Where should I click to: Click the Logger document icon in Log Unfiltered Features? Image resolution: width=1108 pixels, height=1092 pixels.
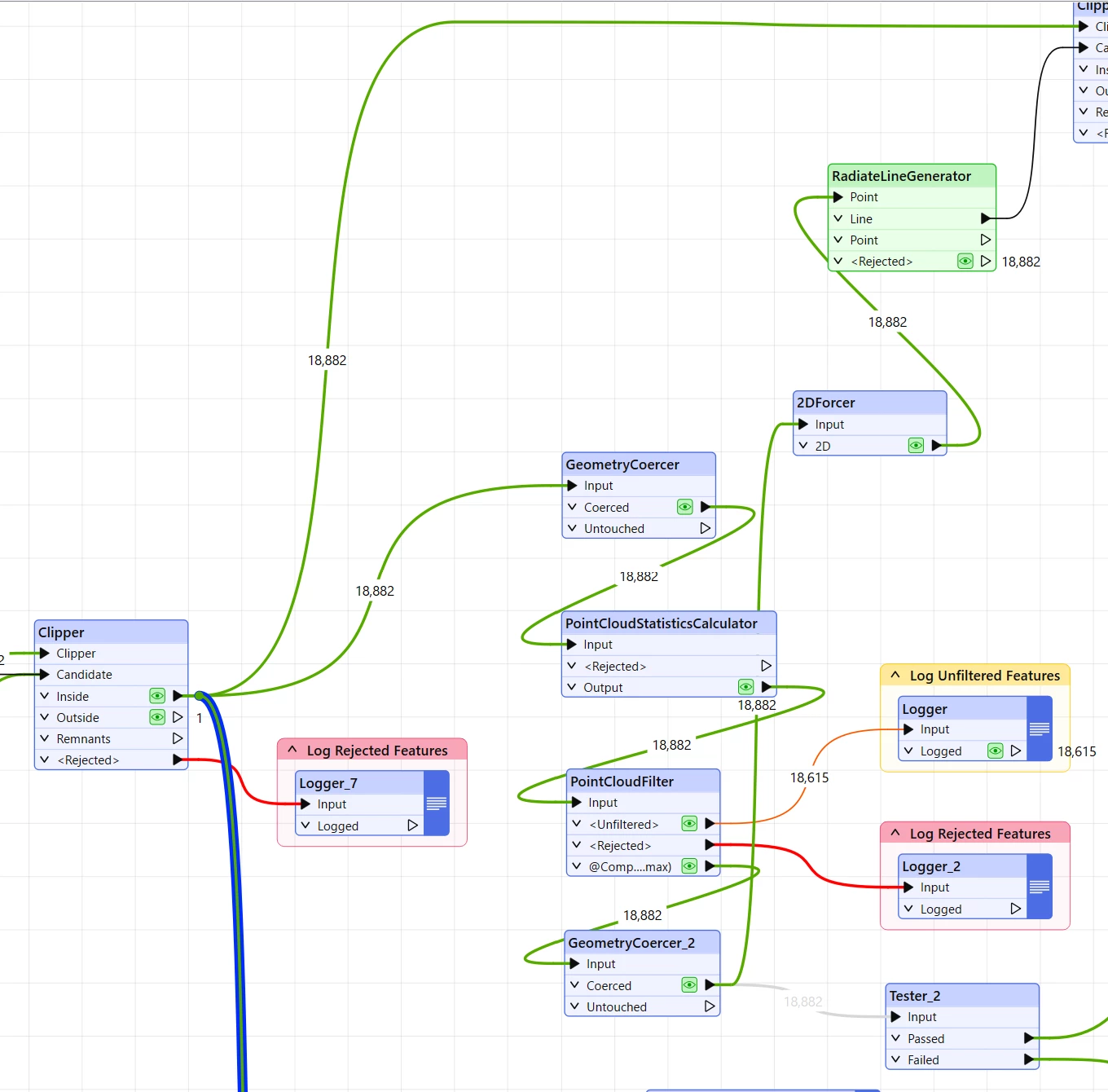[x=1040, y=729]
